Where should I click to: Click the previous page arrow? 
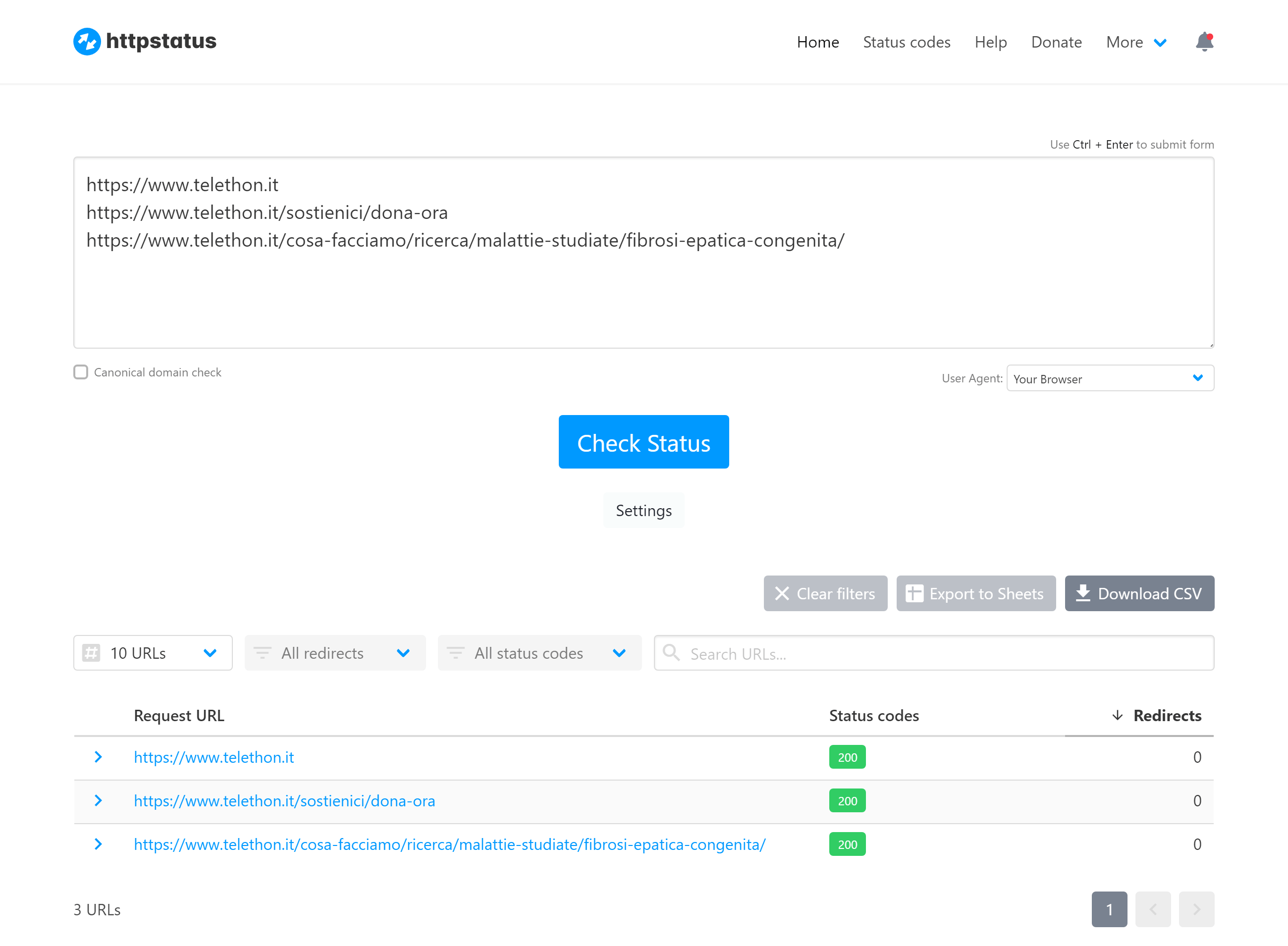point(1153,909)
